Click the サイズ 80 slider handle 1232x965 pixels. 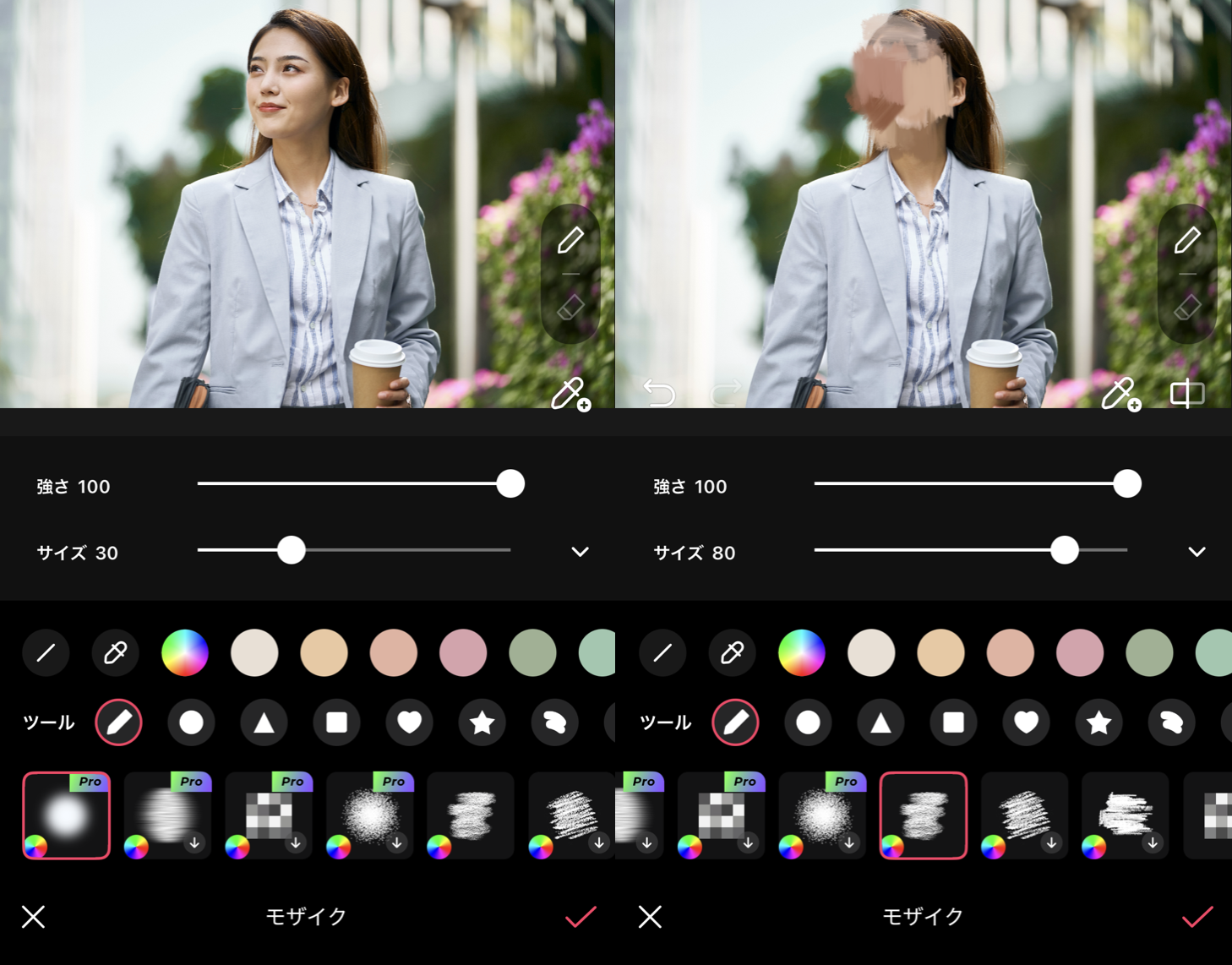click(1065, 551)
